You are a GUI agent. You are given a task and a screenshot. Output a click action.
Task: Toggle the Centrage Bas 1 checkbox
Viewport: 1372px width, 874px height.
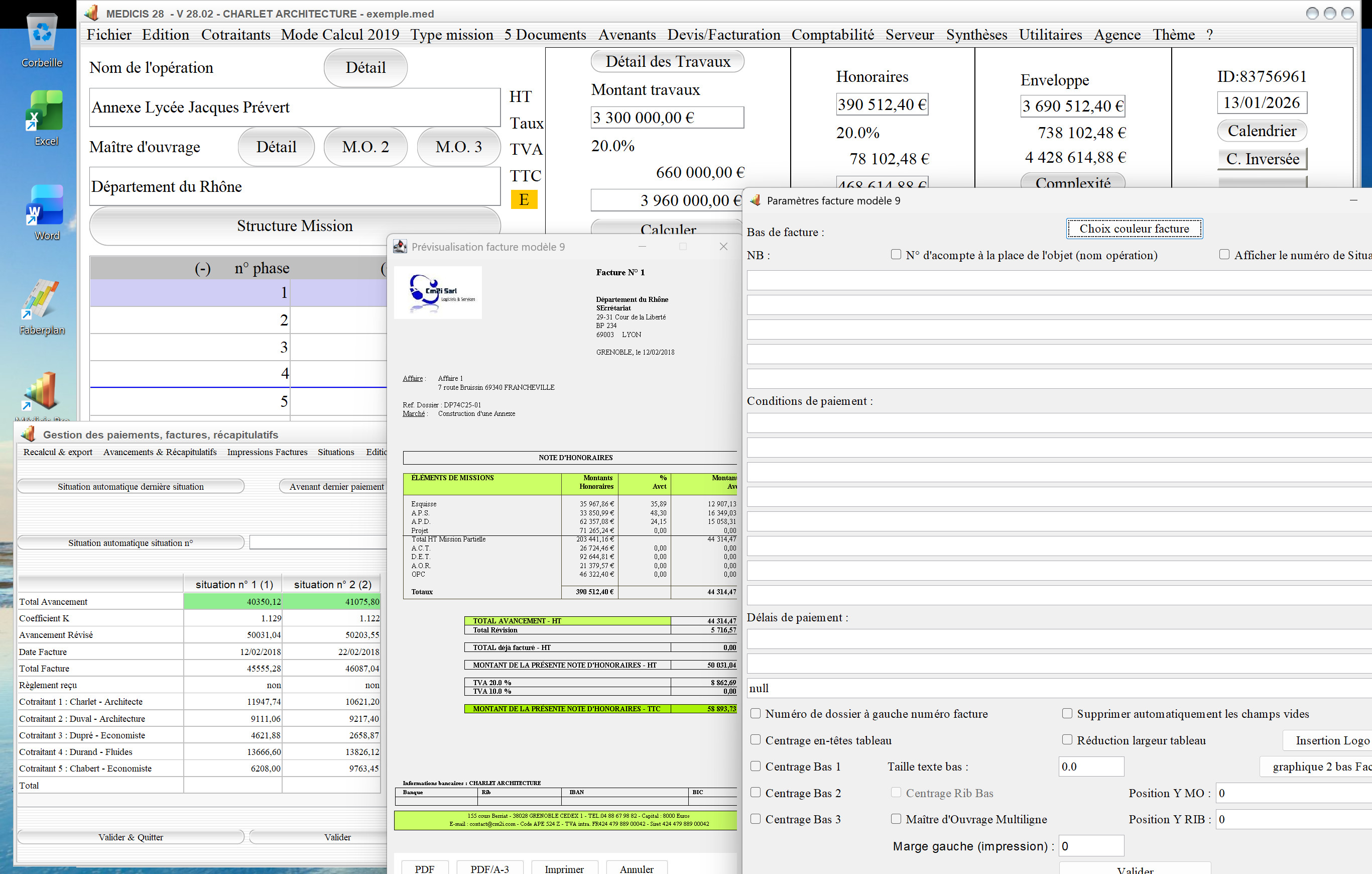(x=756, y=766)
